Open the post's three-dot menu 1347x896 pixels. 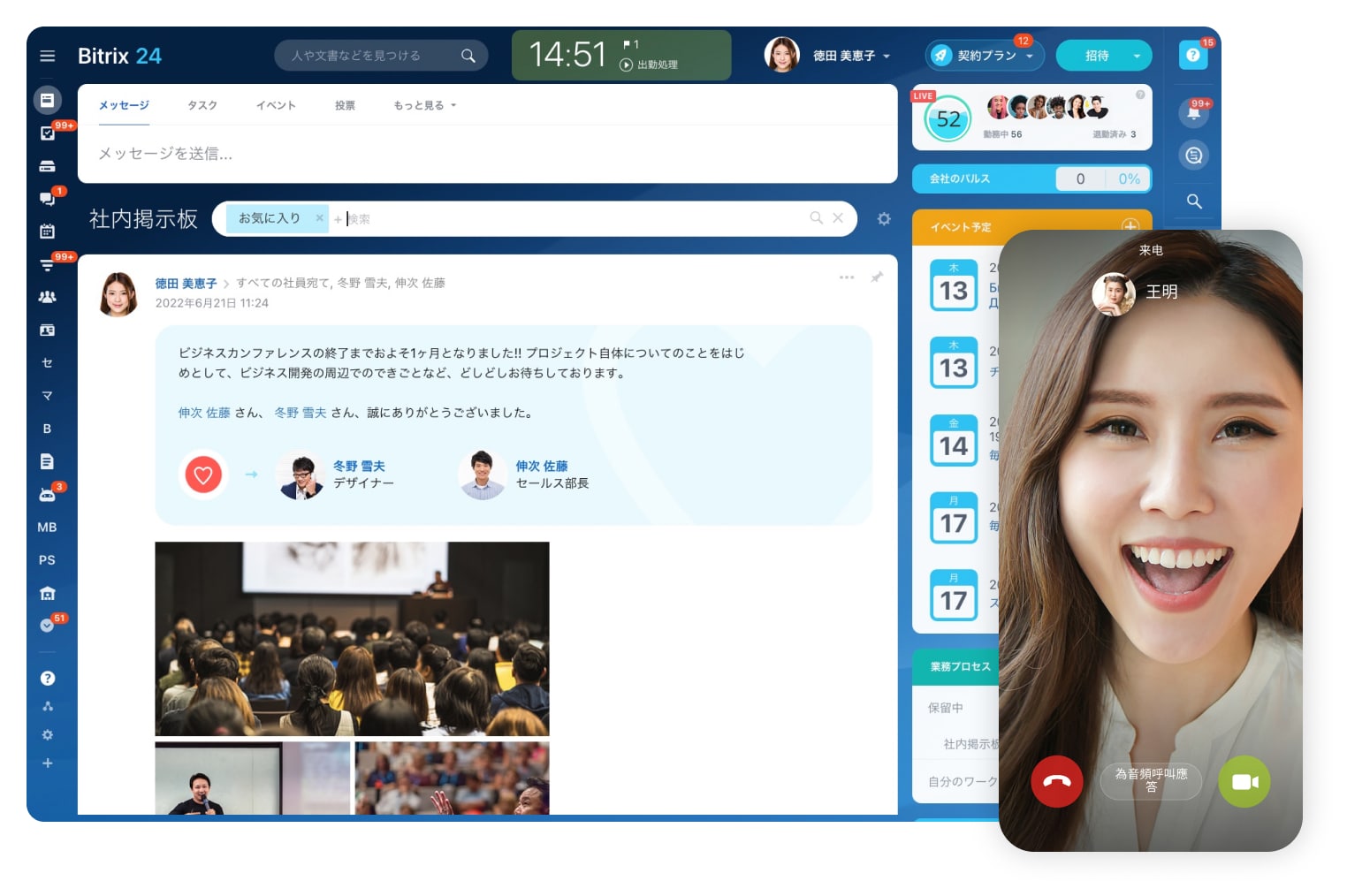pyautogui.click(x=847, y=277)
